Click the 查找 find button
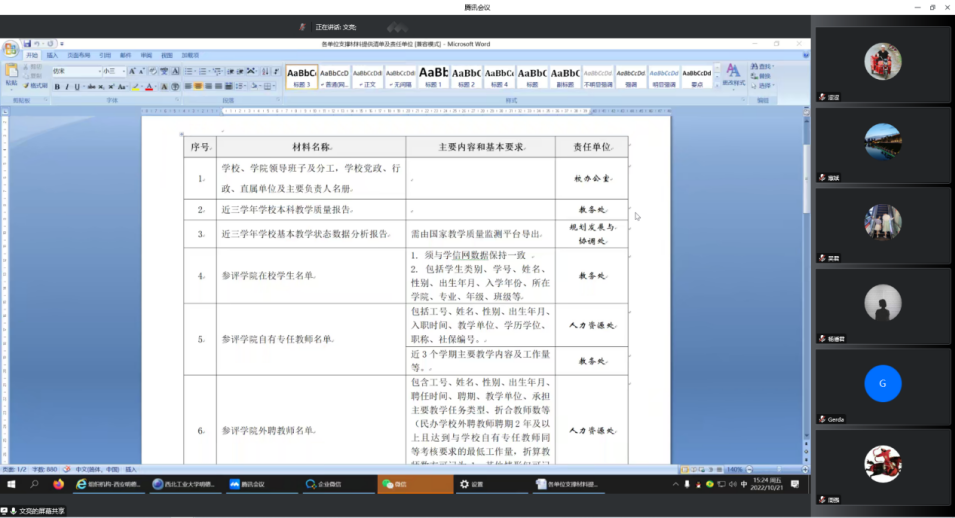This screenshot has width=955, height=518. coord(764,66)
